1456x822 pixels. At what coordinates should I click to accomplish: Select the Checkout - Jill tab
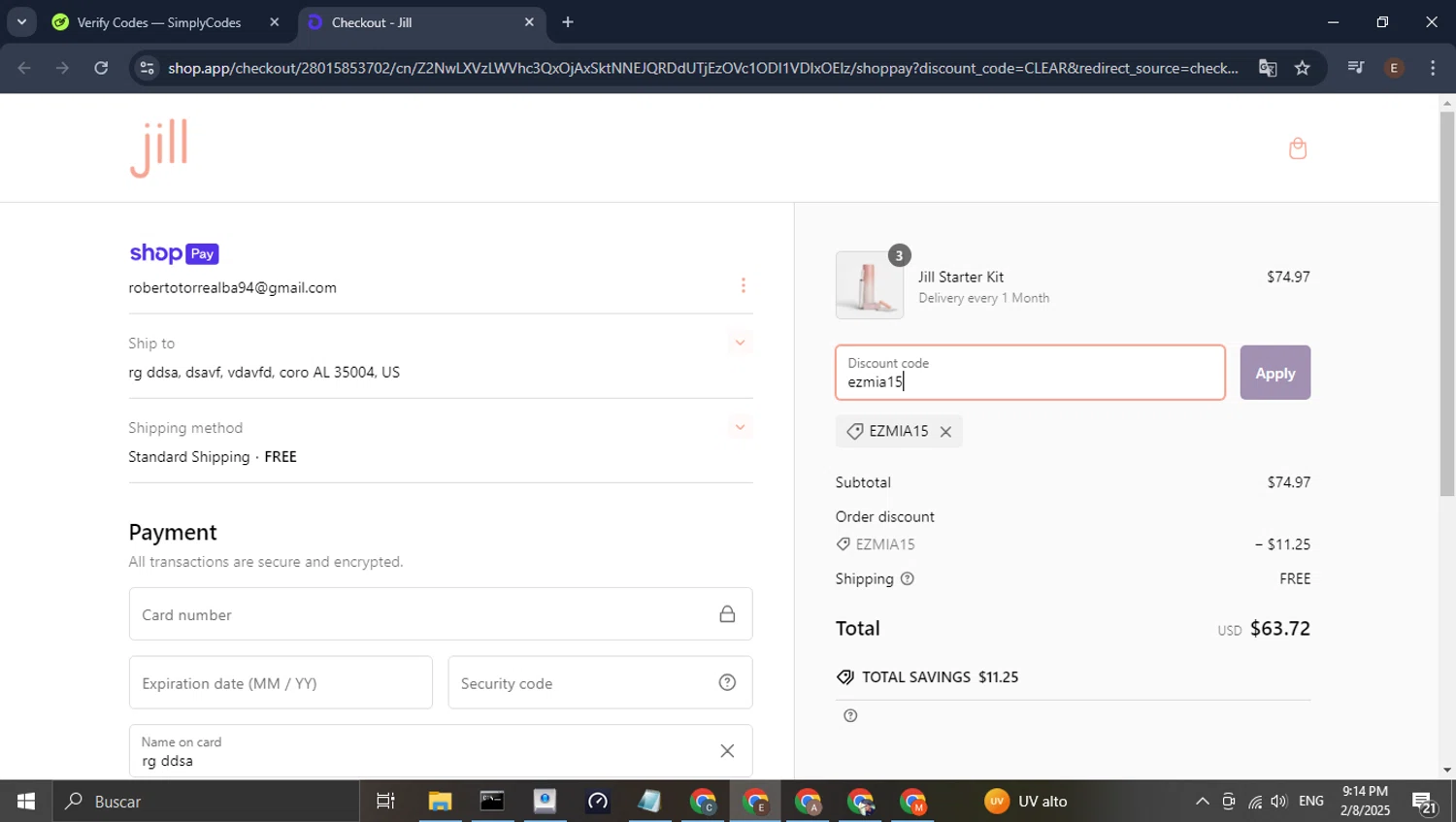tap(422, 22)
